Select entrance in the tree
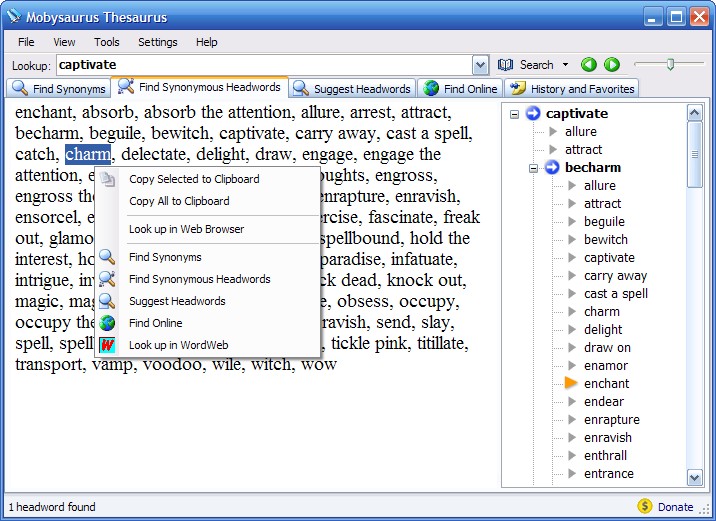Screen dimensions: 716x521 click(x=609, y=474)
